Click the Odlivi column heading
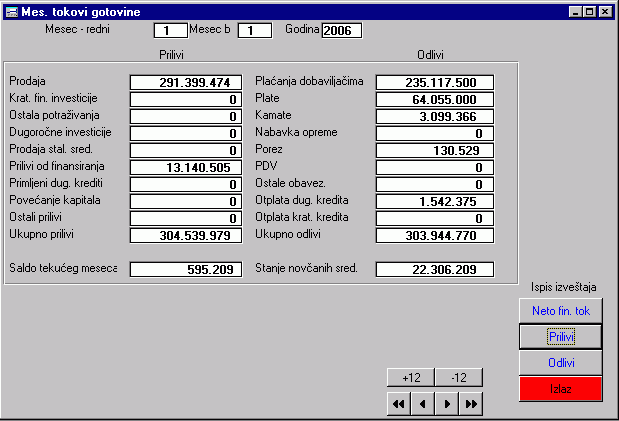This screenshot has width=619, height=421. tap(430, 55)
